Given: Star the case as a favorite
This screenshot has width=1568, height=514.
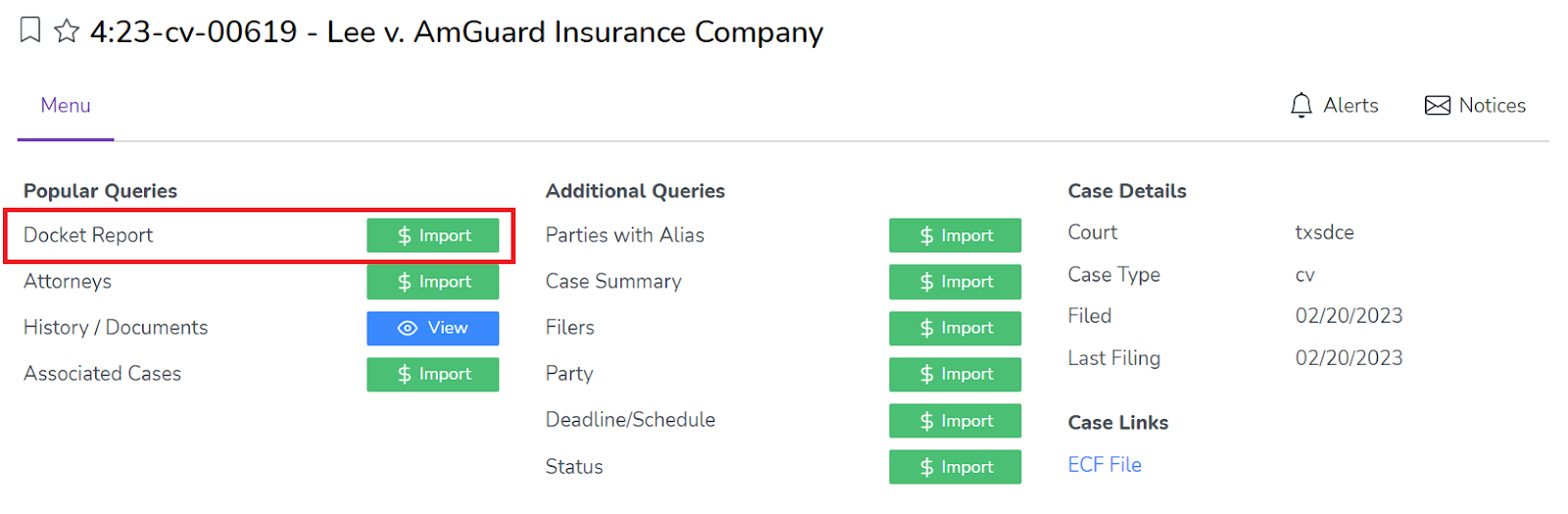Looking at the screenshot, I should pyautogui.click(x=67, y=31).
